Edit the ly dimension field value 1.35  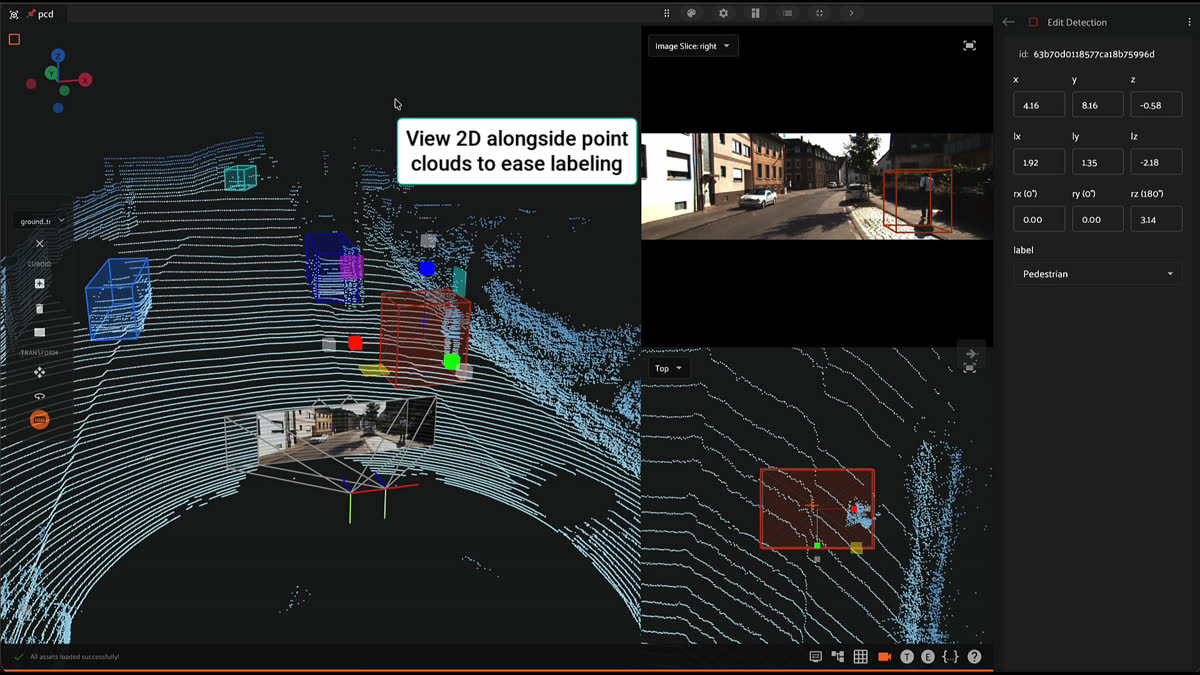pos(1097,162)
